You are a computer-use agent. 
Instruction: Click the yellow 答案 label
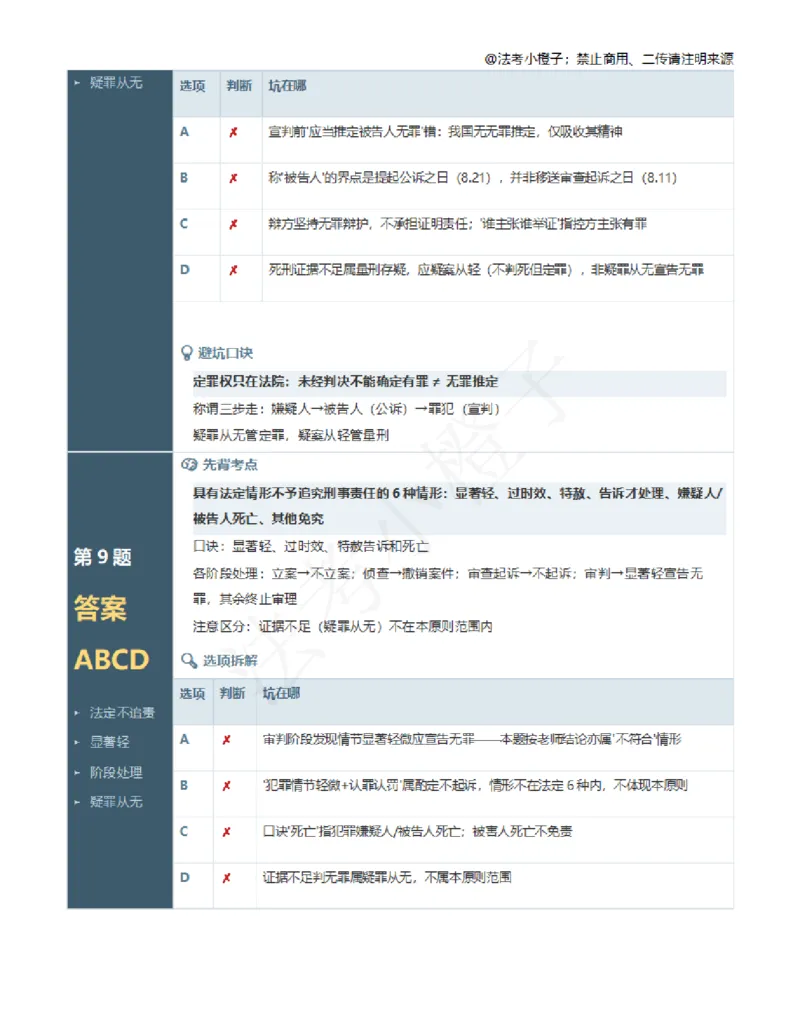coord(100,608)
